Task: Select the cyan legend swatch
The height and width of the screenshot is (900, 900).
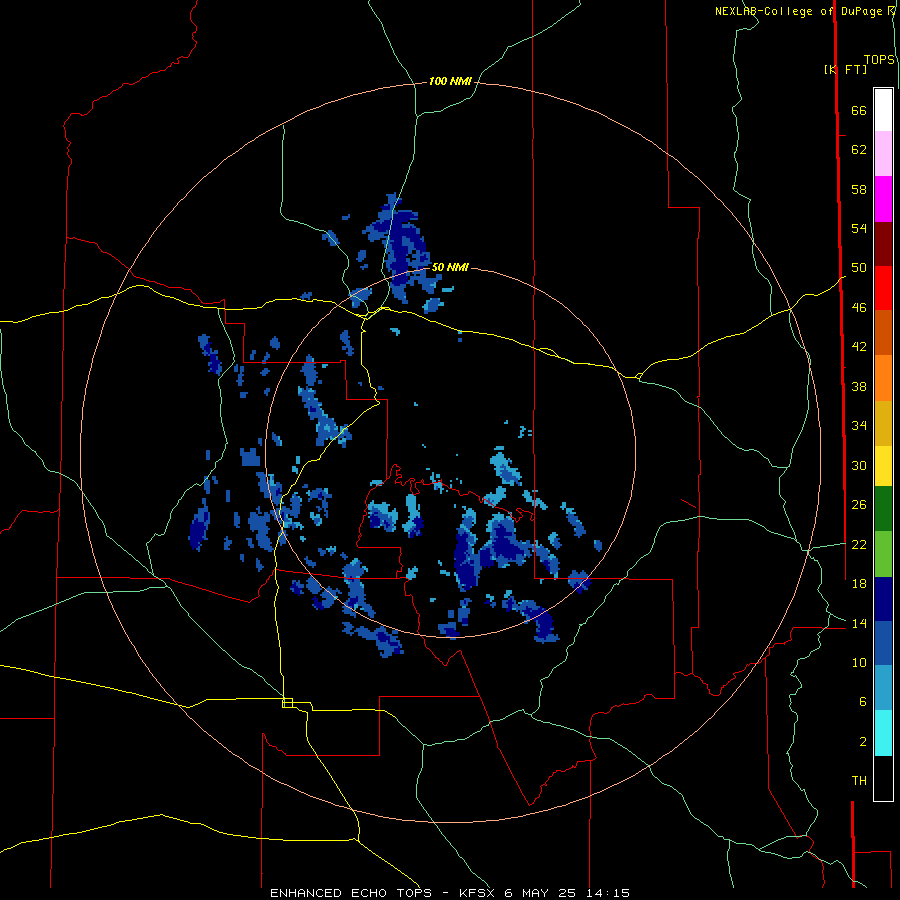Action: point(883,733)
